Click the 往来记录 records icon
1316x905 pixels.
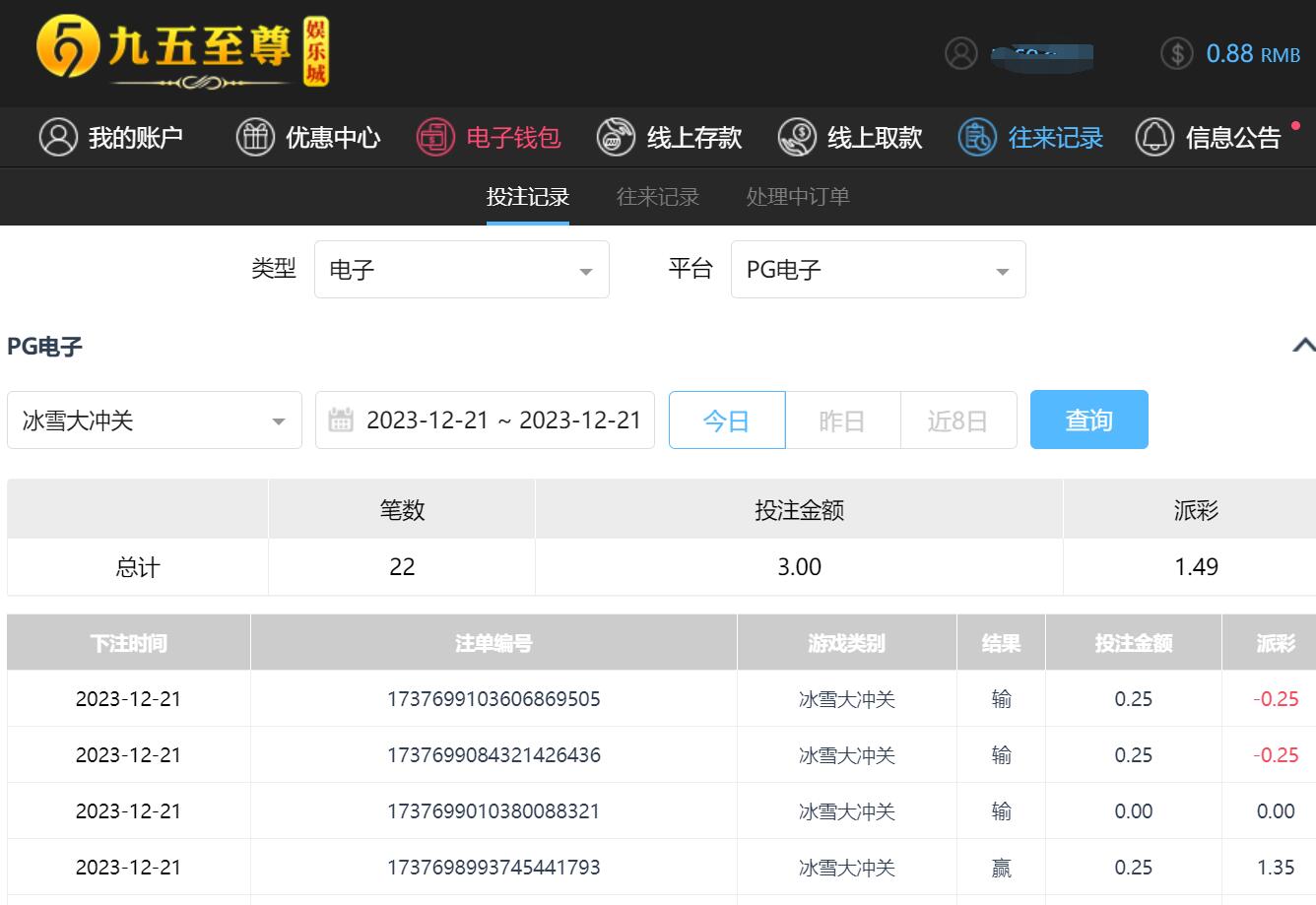tap(977, 137)
